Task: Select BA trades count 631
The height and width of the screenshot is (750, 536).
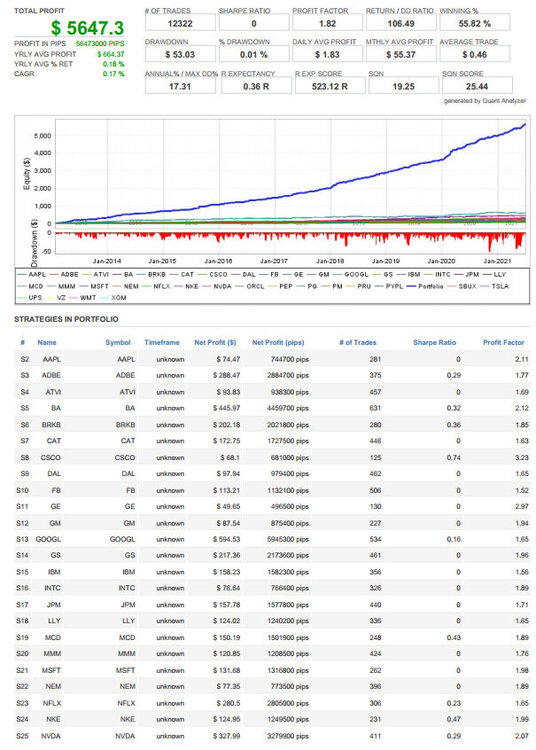Action: click(x=375, y=408)
